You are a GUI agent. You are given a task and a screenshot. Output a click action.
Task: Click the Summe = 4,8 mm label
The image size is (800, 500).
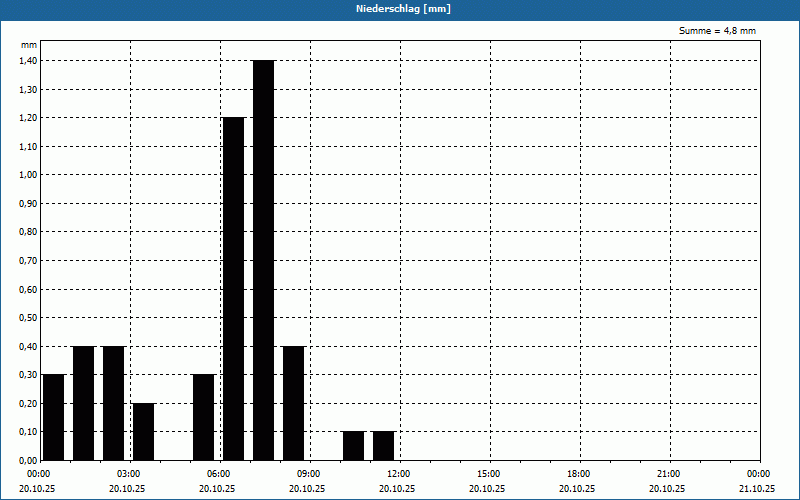pos(717,31)
